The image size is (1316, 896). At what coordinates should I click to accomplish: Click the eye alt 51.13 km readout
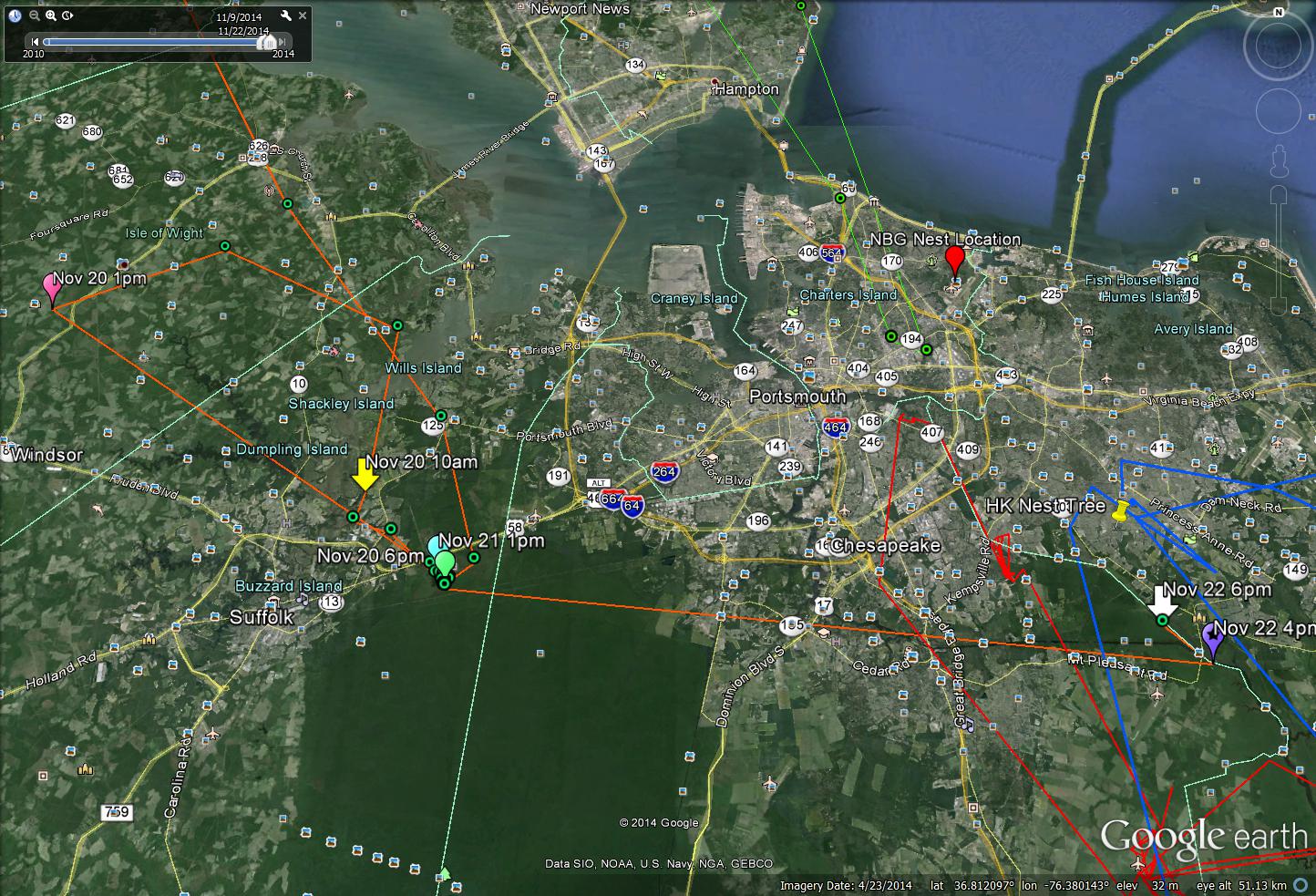[1243, 885]
